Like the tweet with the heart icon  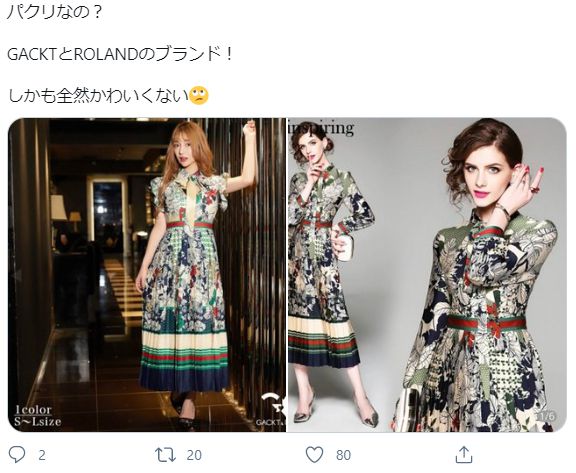(x=314, y=455)
